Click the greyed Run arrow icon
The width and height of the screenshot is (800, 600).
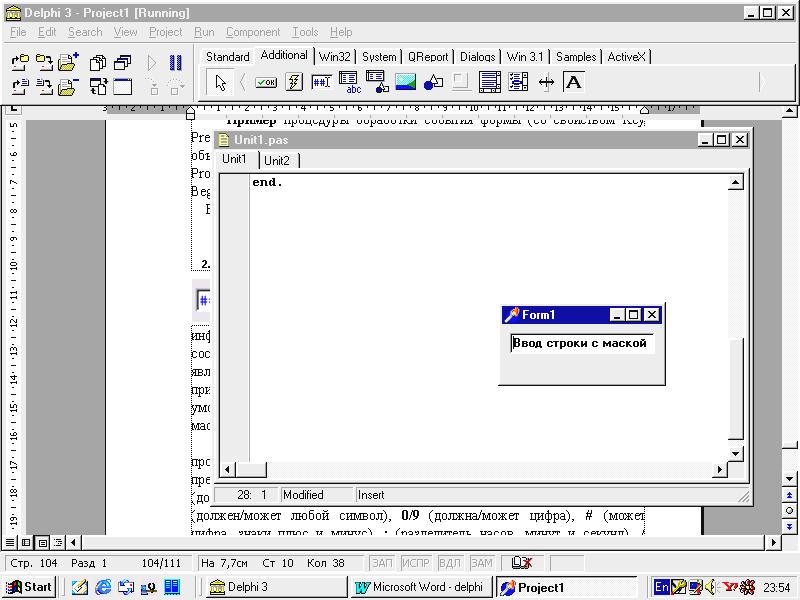click(152, 63)
